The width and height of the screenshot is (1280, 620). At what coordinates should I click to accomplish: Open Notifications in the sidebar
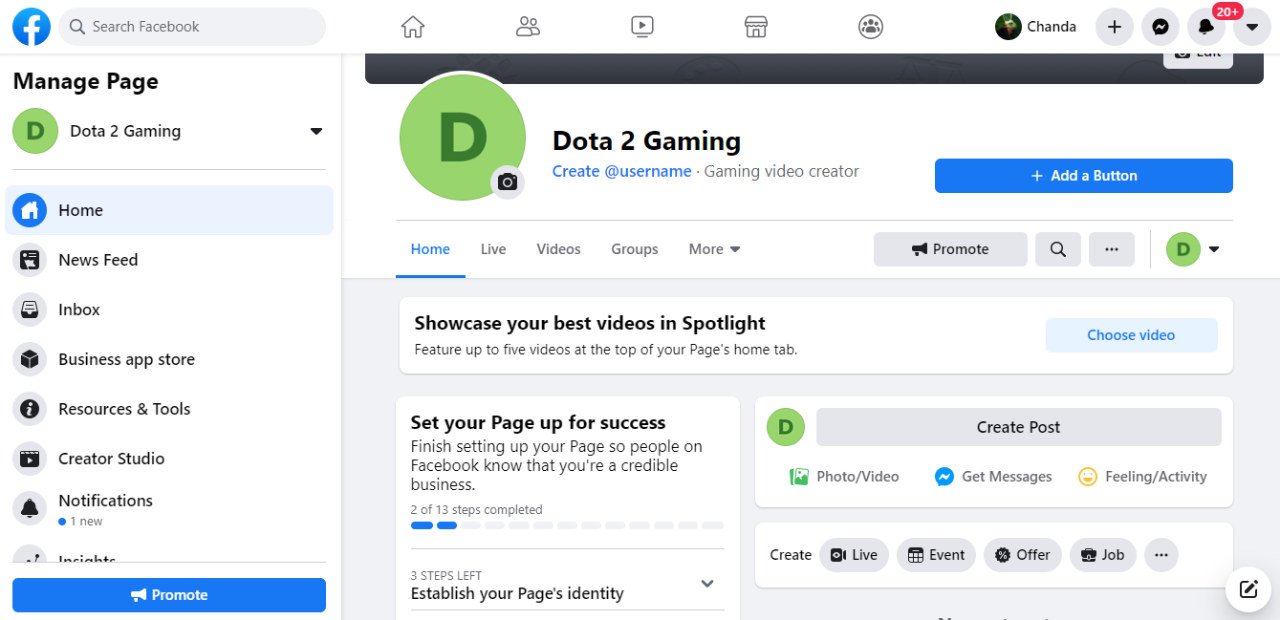tap(170, 509)
